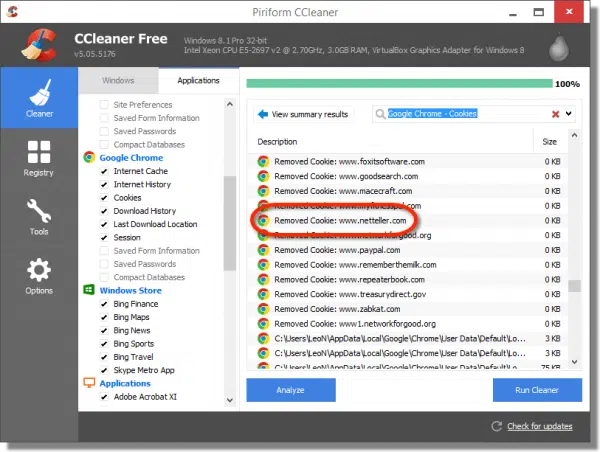600x452 pixels.
Task: Toggle Last Download Location checkbox
Action: 104,224
